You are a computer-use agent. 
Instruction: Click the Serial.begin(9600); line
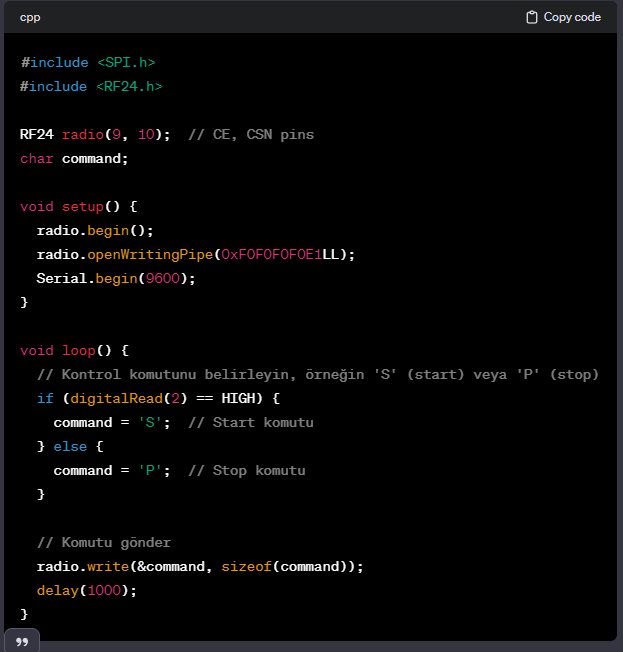click(x=116, y=278)
